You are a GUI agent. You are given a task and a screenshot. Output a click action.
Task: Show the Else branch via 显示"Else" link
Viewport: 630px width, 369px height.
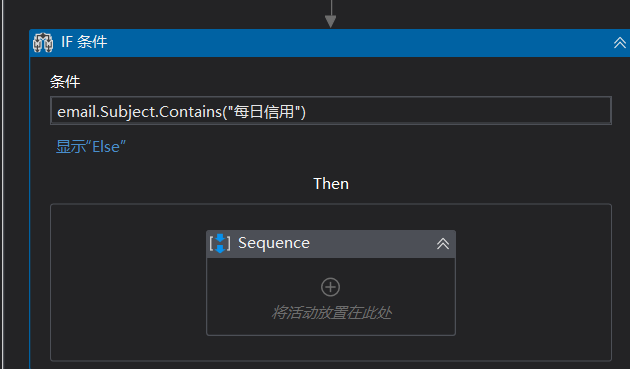91,147
